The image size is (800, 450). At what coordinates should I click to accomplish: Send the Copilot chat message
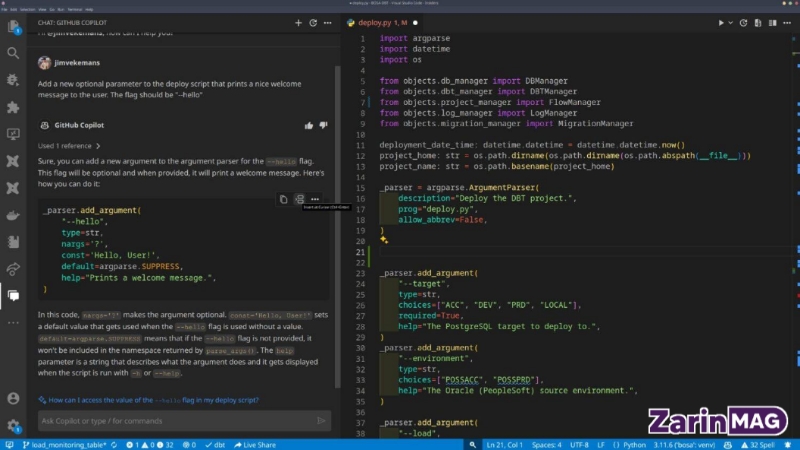click(321, 421)
